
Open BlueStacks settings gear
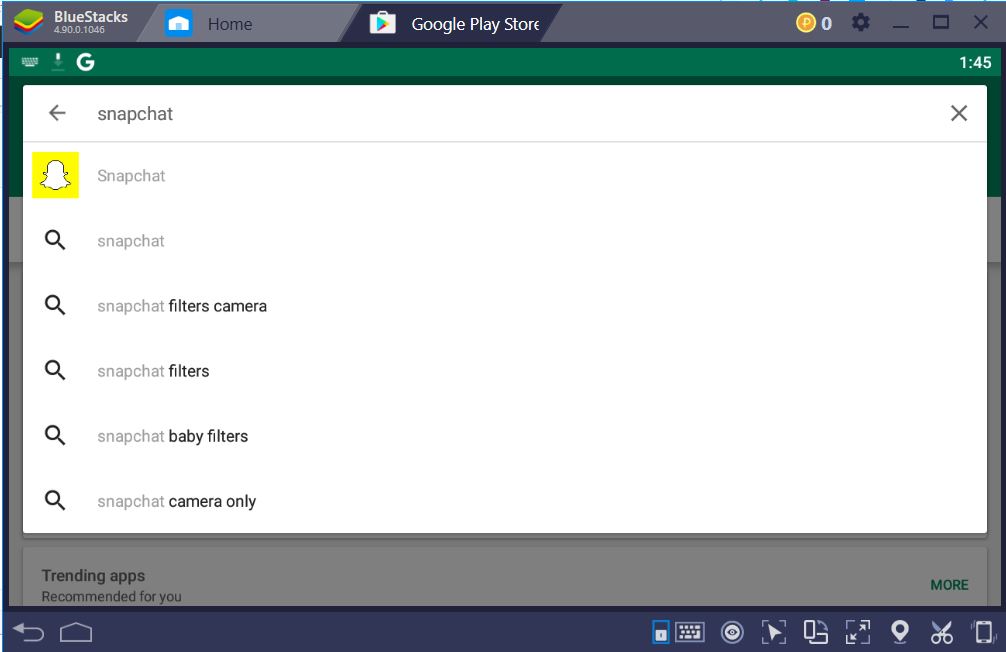[860, 23]
